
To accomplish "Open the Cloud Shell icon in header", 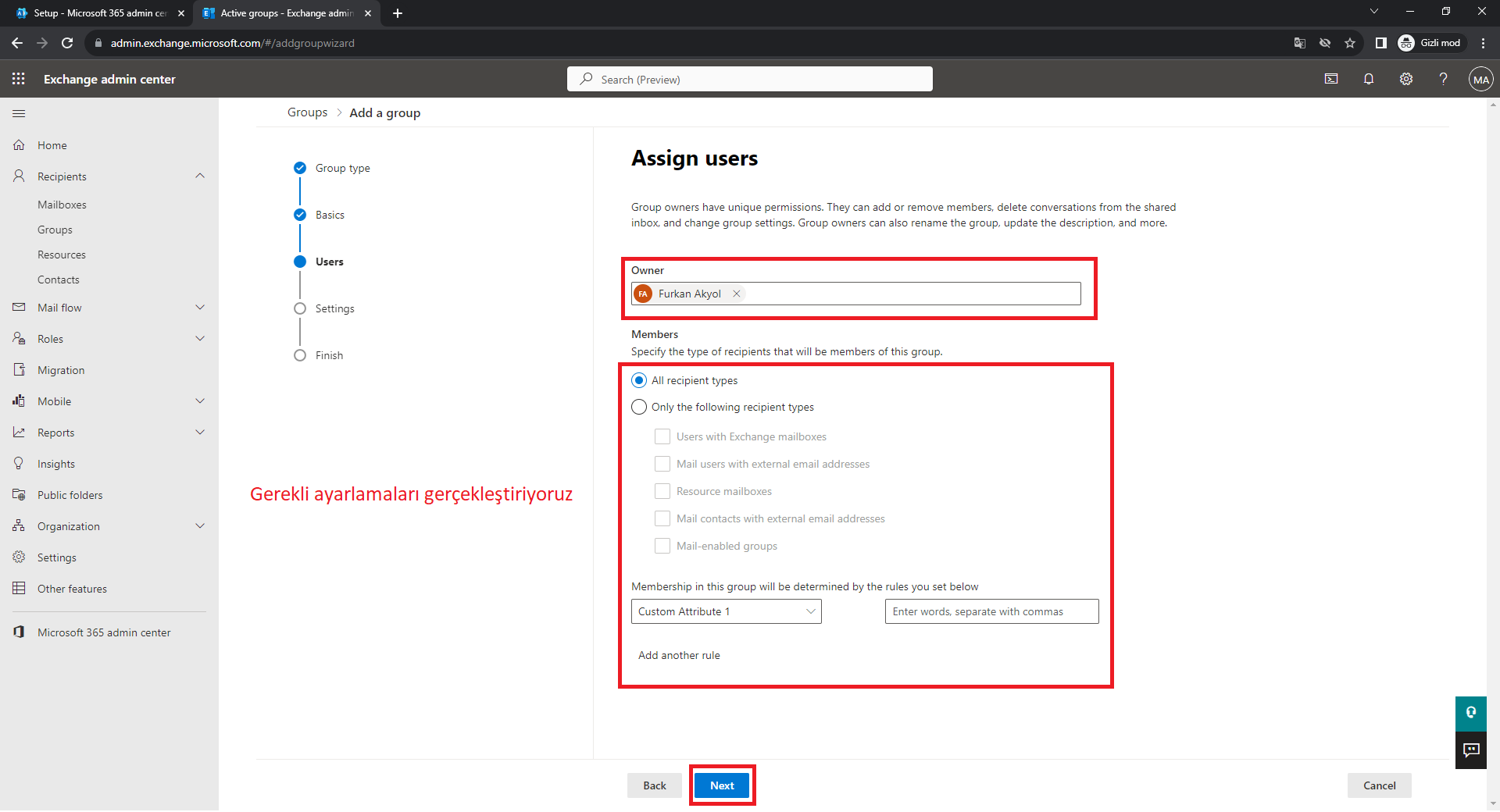I will 1331,79.
